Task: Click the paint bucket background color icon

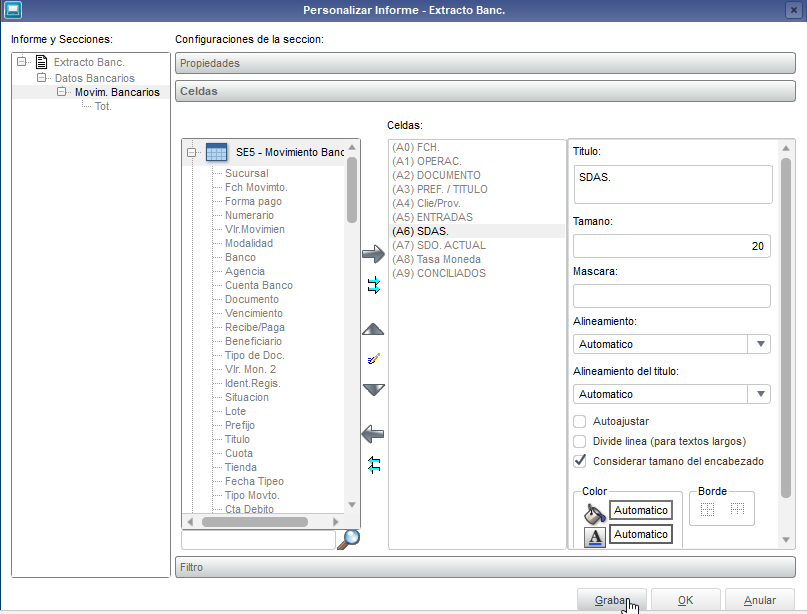Action: [594, 513]
